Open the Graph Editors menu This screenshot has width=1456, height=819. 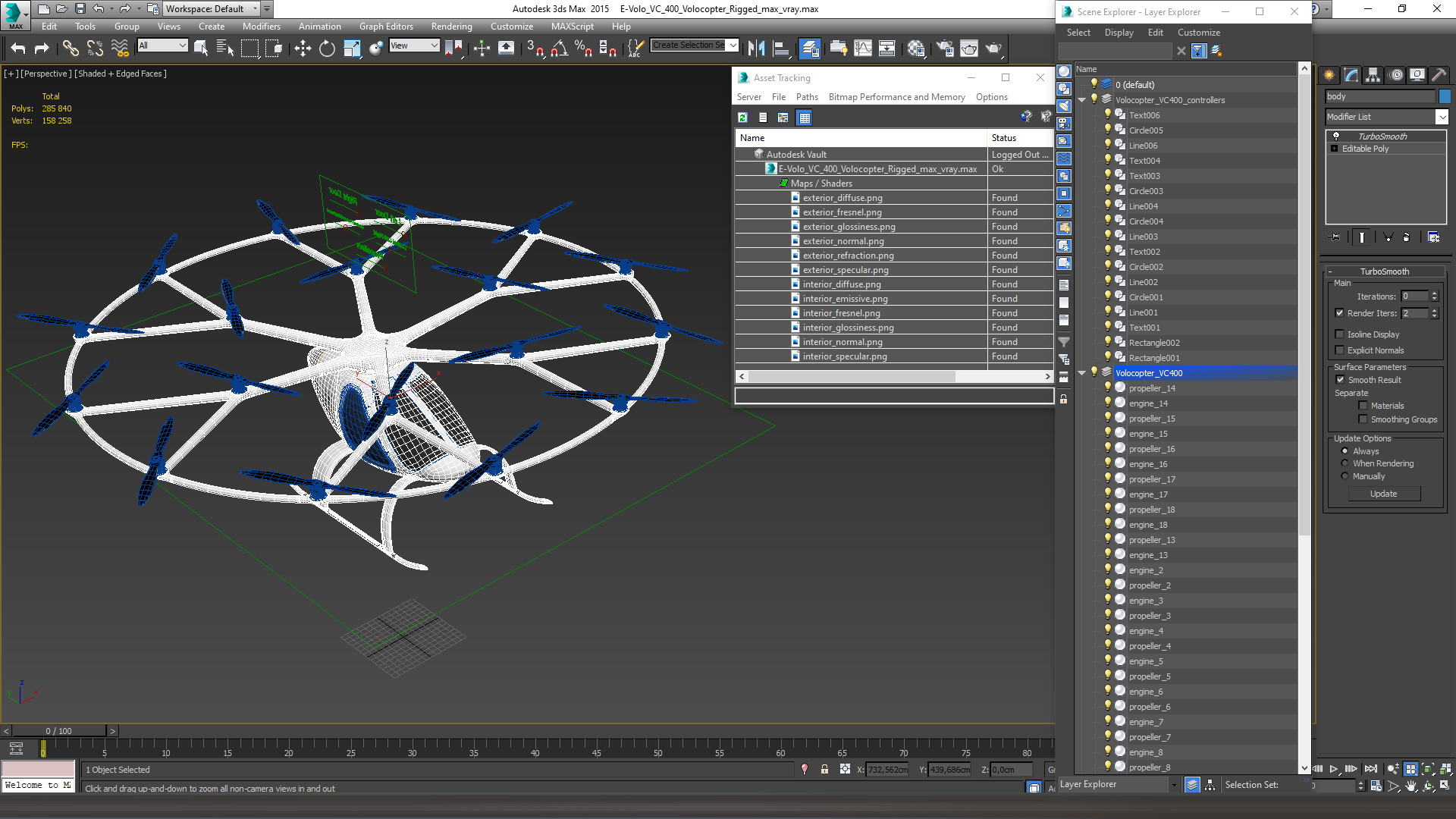[386, 27]
